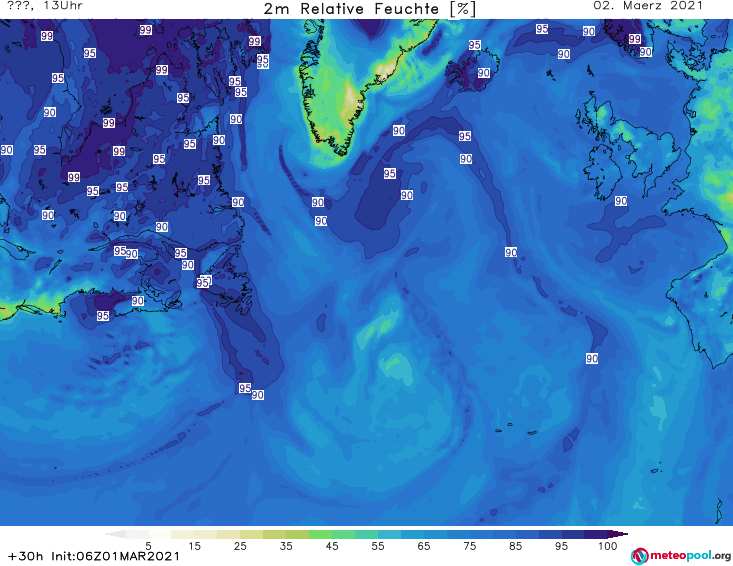Click the legend value '100'

pos(607,546)
